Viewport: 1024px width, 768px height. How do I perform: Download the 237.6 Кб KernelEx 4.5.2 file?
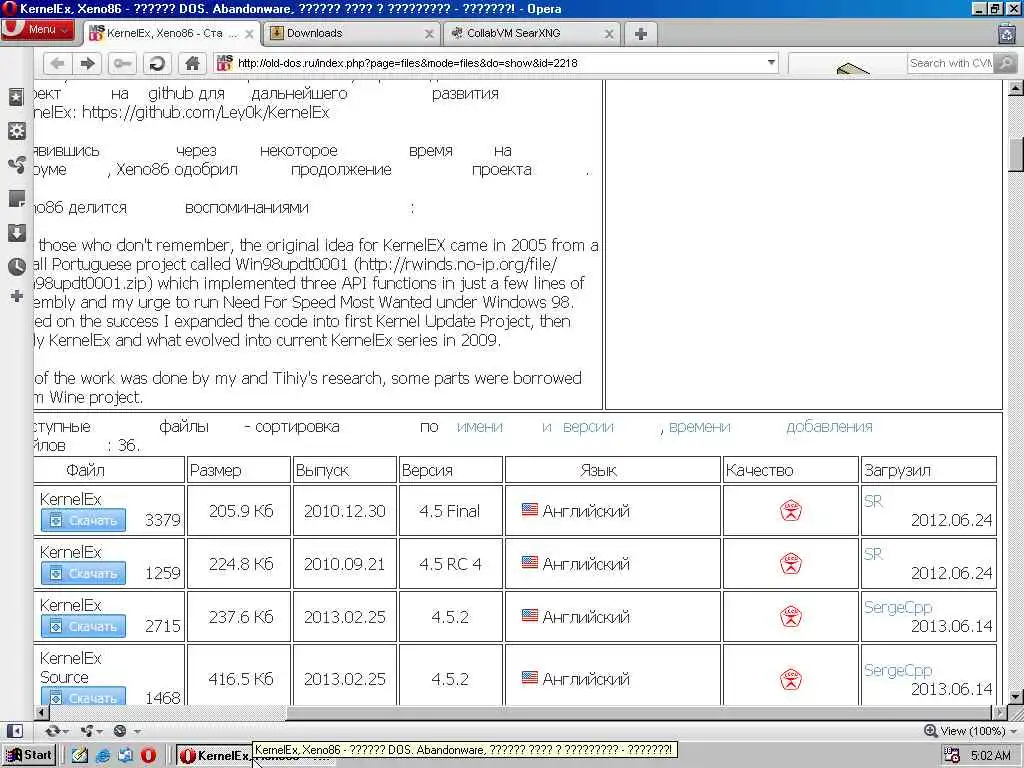click(x=84, y=626)
